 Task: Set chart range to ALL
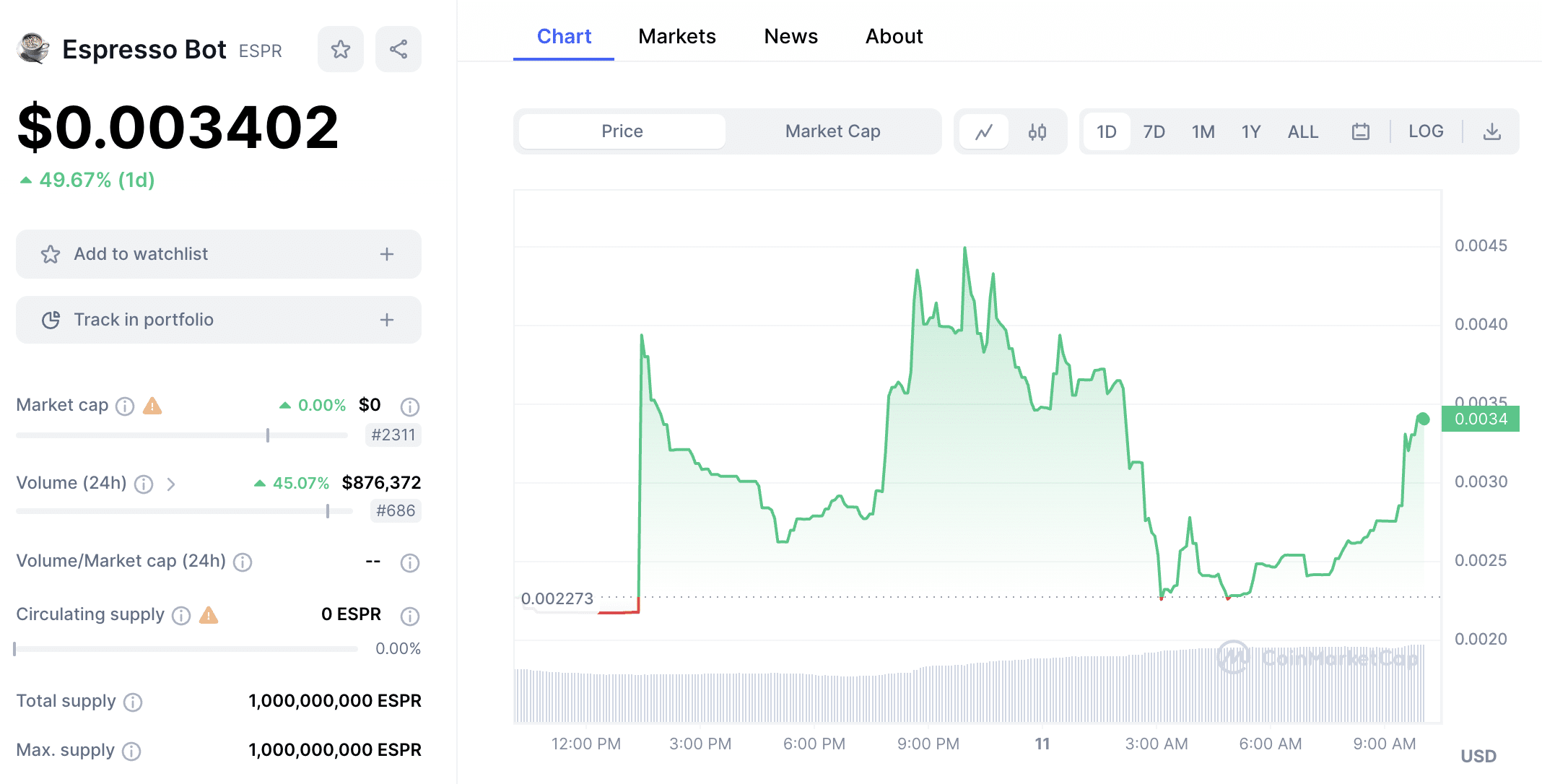coord(1303,131)
